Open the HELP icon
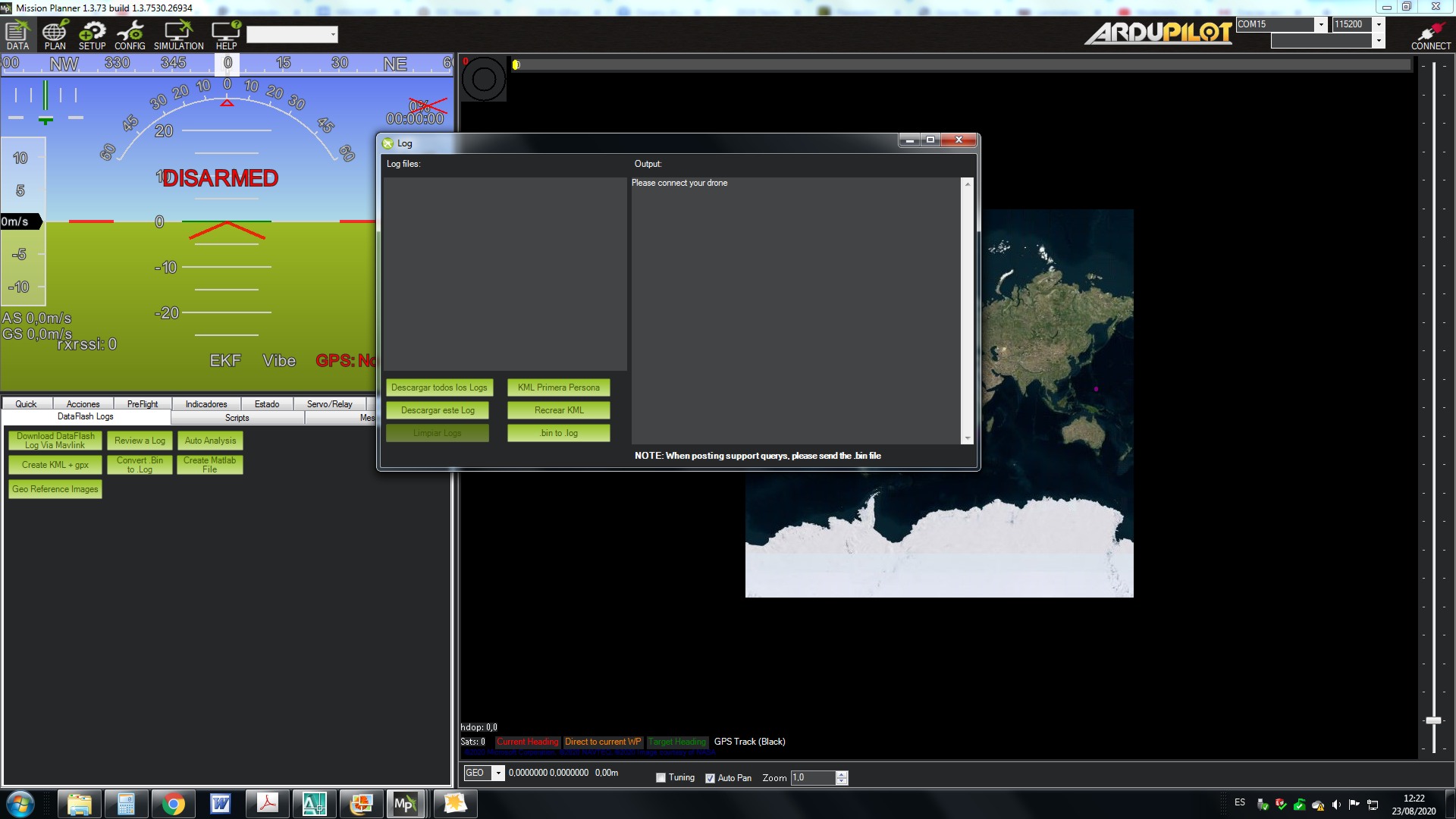1456x819 pixels. [226, 35]
